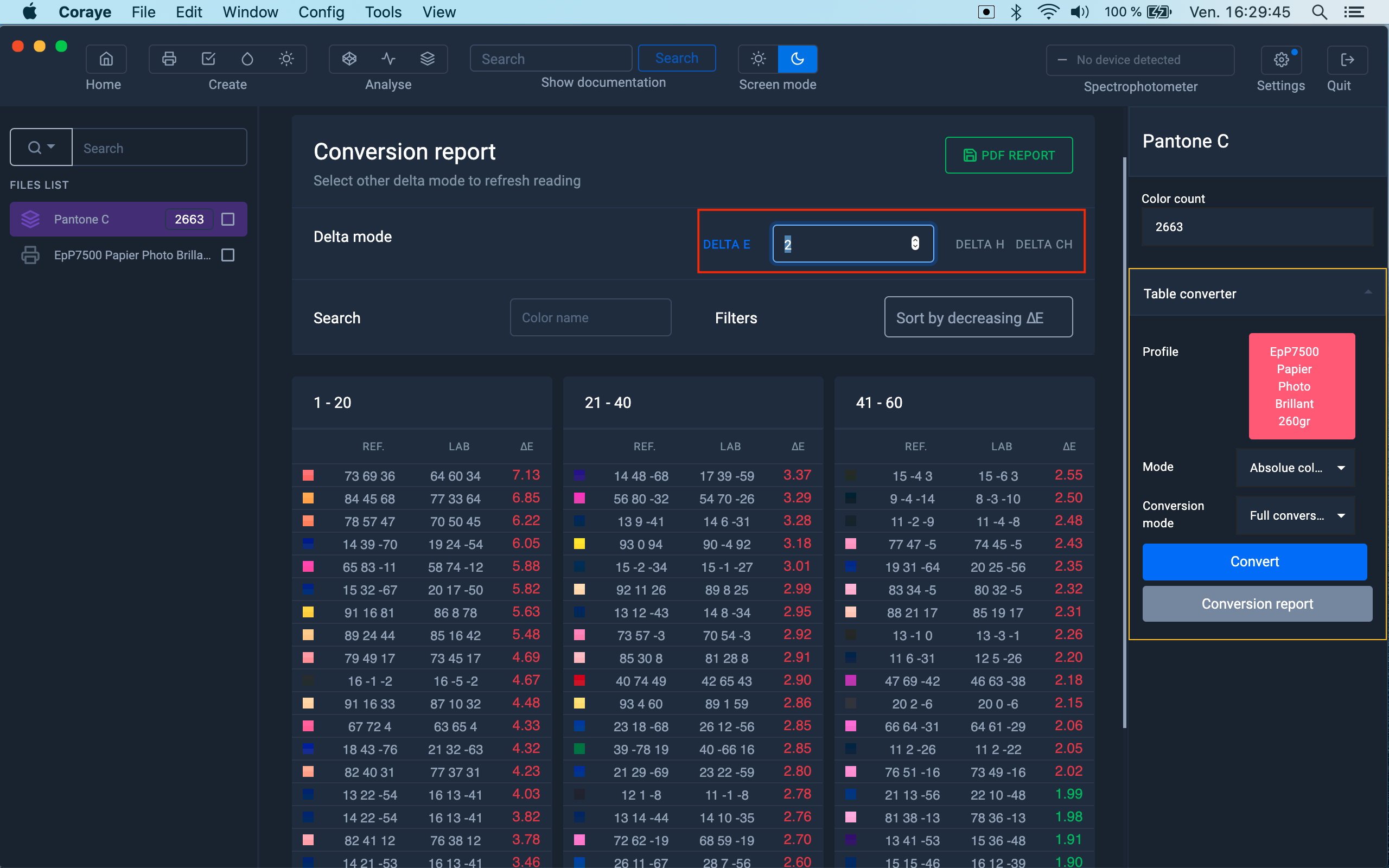Click ΔE value 7.13
Viewport: 1389px width, 868px height.
coord(526,475)
